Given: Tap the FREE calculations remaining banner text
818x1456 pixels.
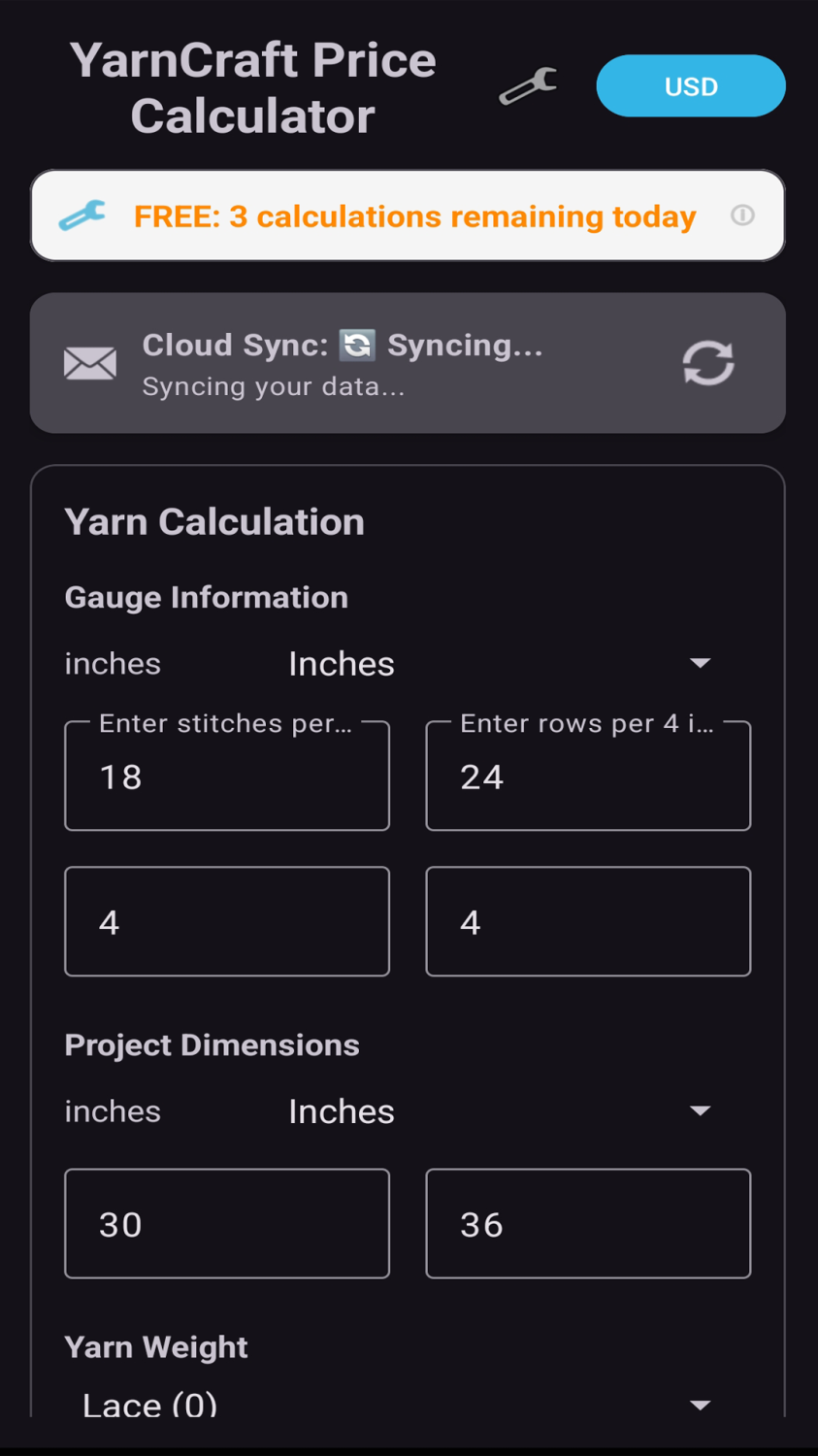Looking at the screenshot, I should coord(414,216).
